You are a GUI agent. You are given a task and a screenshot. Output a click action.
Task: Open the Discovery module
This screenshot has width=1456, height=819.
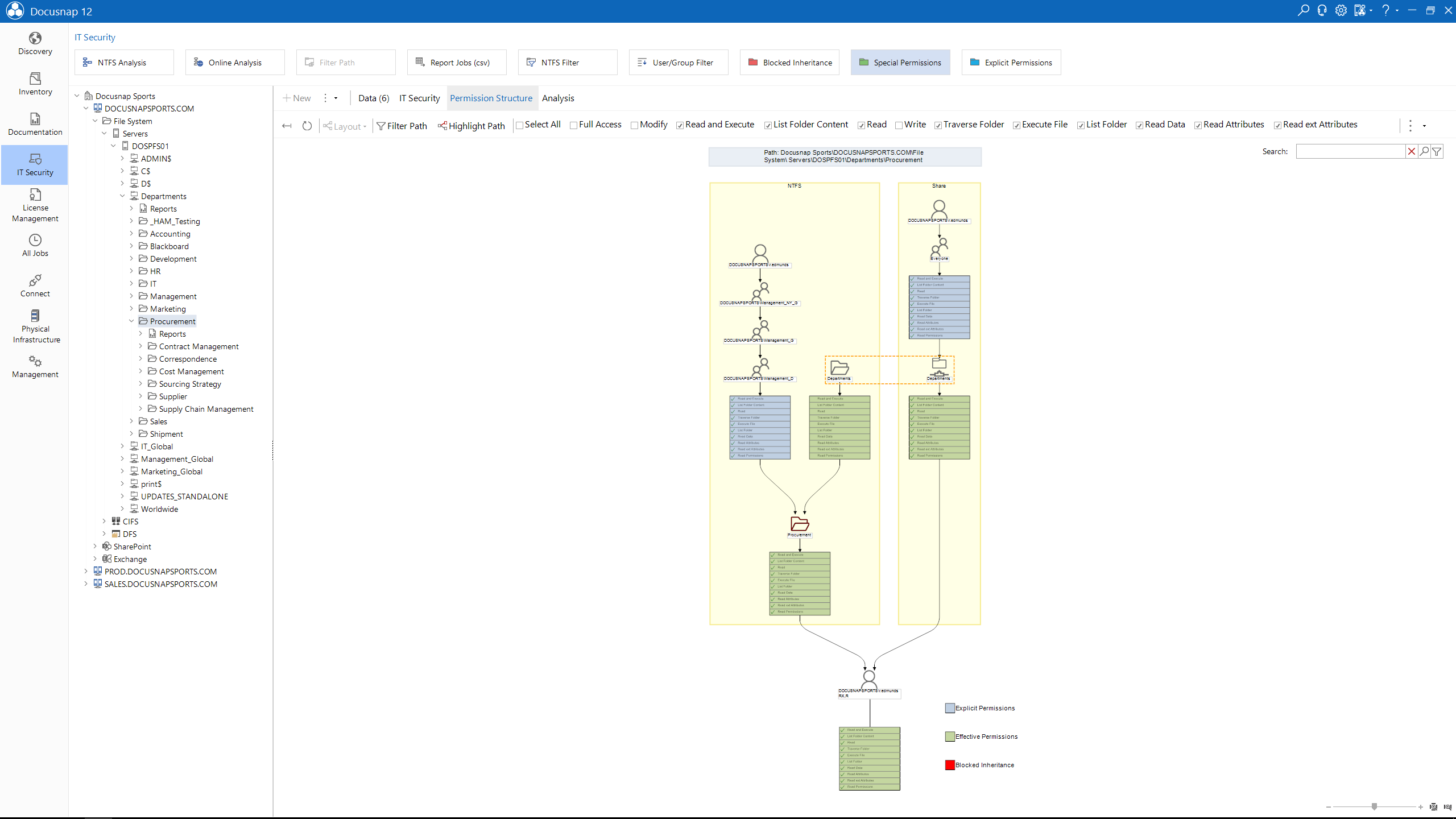click(x=35, y=44)
